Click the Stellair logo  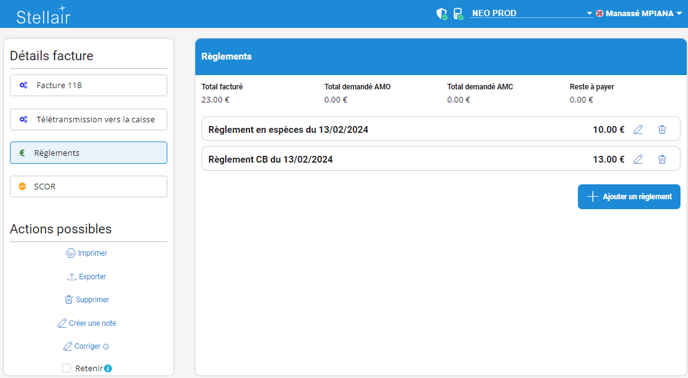[43, 15]
